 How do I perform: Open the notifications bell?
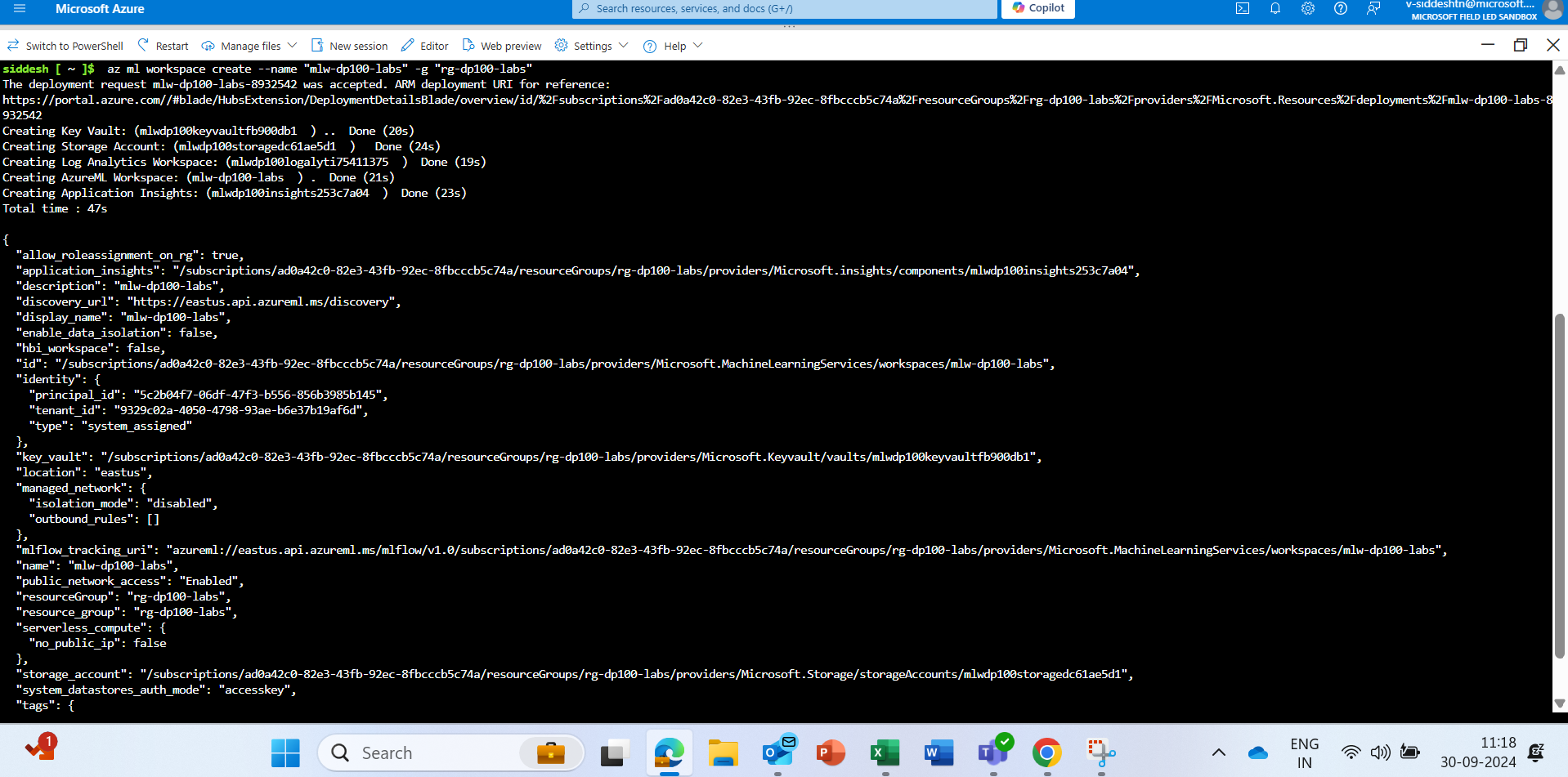[1275, 8]
